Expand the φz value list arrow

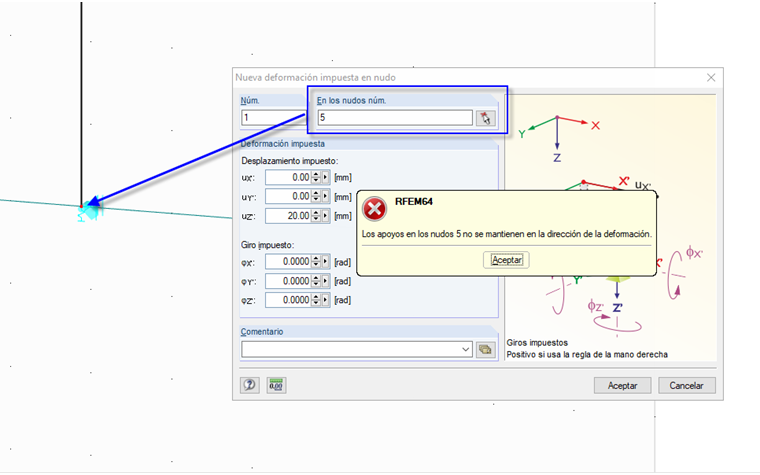(x=325, y=300)
